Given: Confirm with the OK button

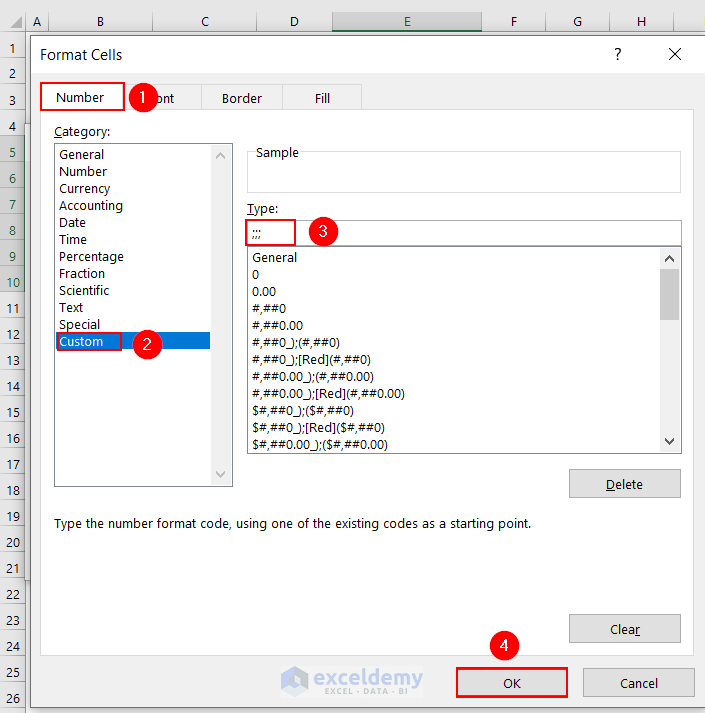Looking at the screenshot, I should point(512,683).
